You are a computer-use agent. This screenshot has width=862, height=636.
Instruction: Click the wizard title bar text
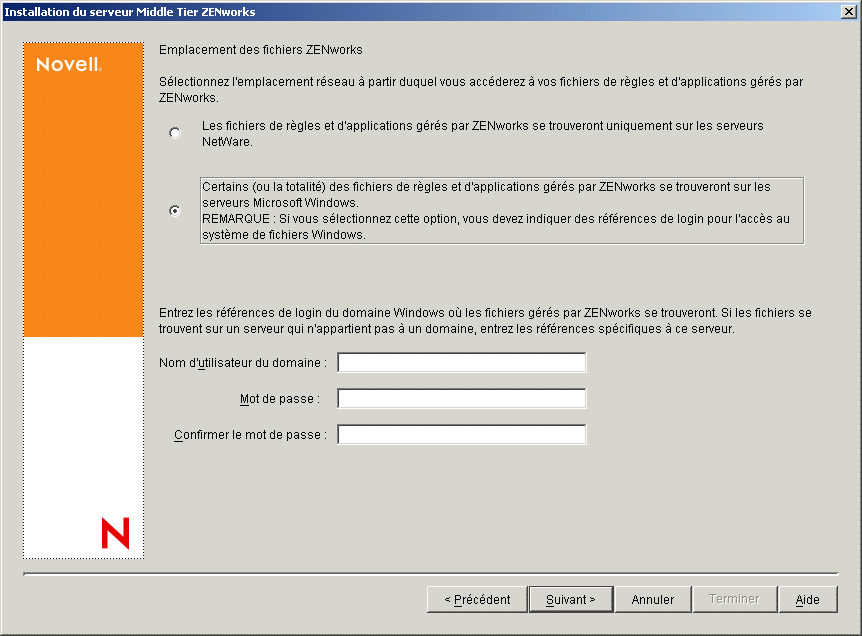point(130,11)
